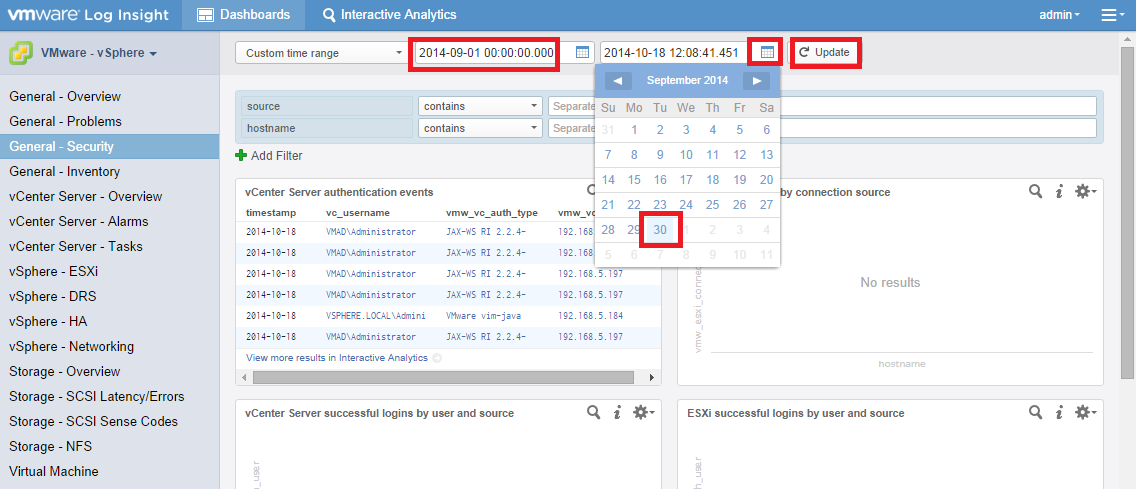Switch to the Dashboards tab
Image resolution: width=1136 pixels, height=489 pixels.
(243, 14)
